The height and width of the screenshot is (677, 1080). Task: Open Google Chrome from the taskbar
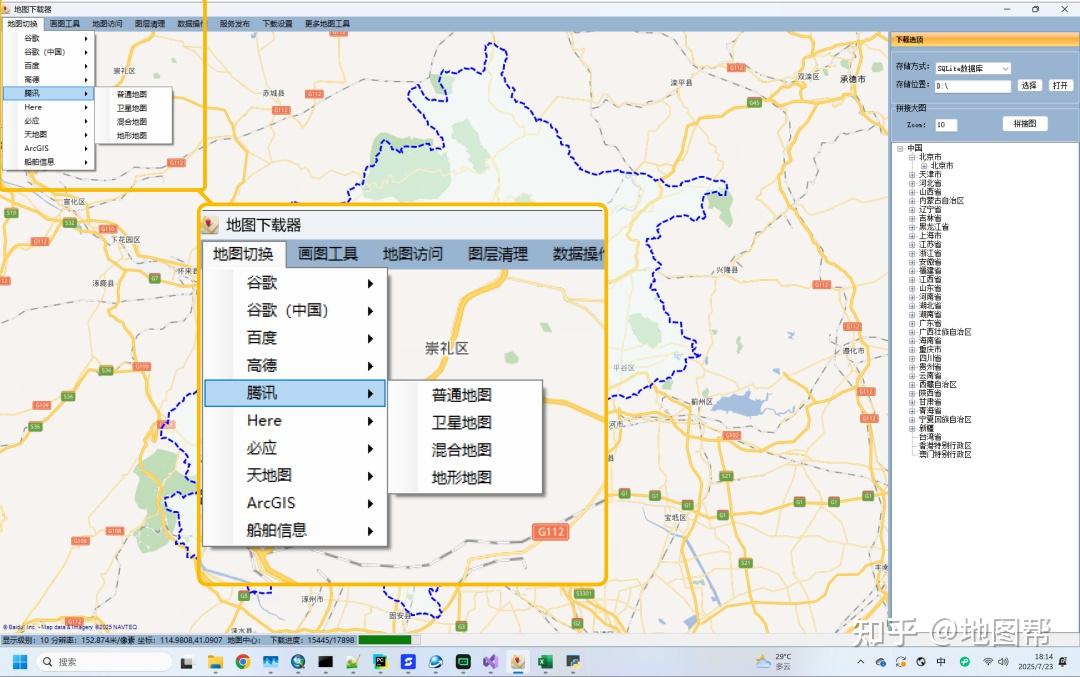(242, 662)
